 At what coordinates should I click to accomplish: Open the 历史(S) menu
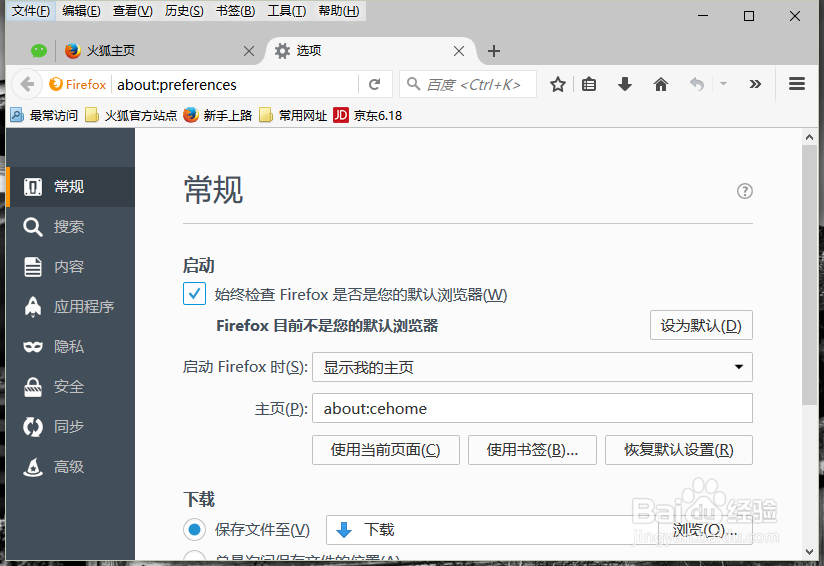[184, 11]
